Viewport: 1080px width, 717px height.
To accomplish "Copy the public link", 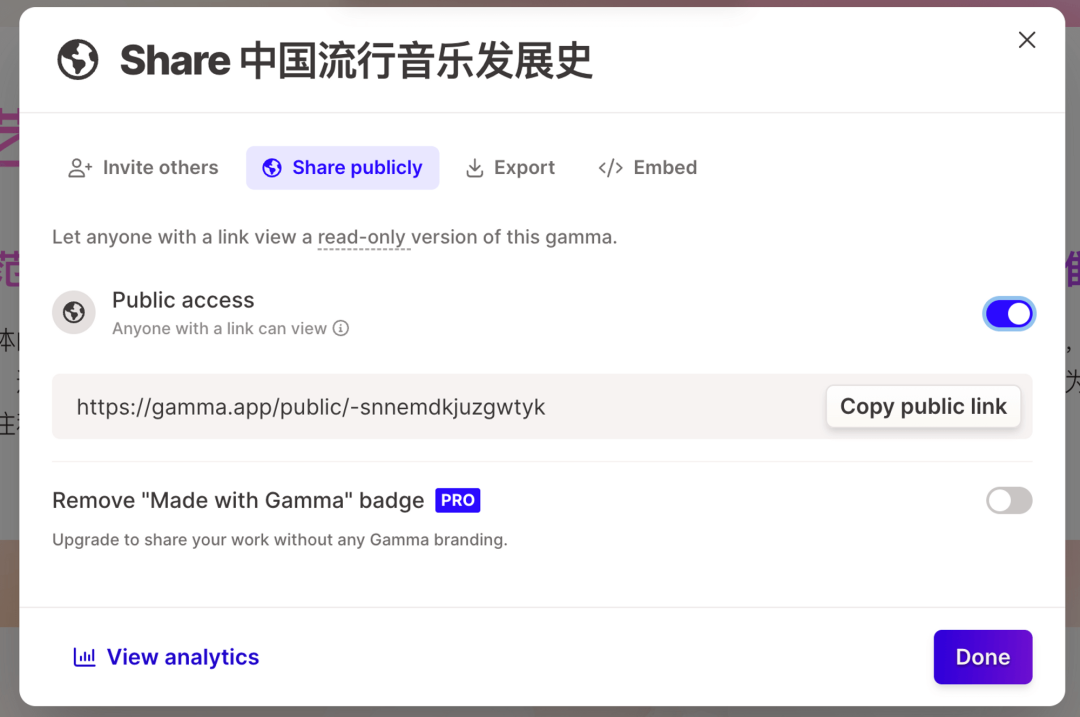I will 923,406.
